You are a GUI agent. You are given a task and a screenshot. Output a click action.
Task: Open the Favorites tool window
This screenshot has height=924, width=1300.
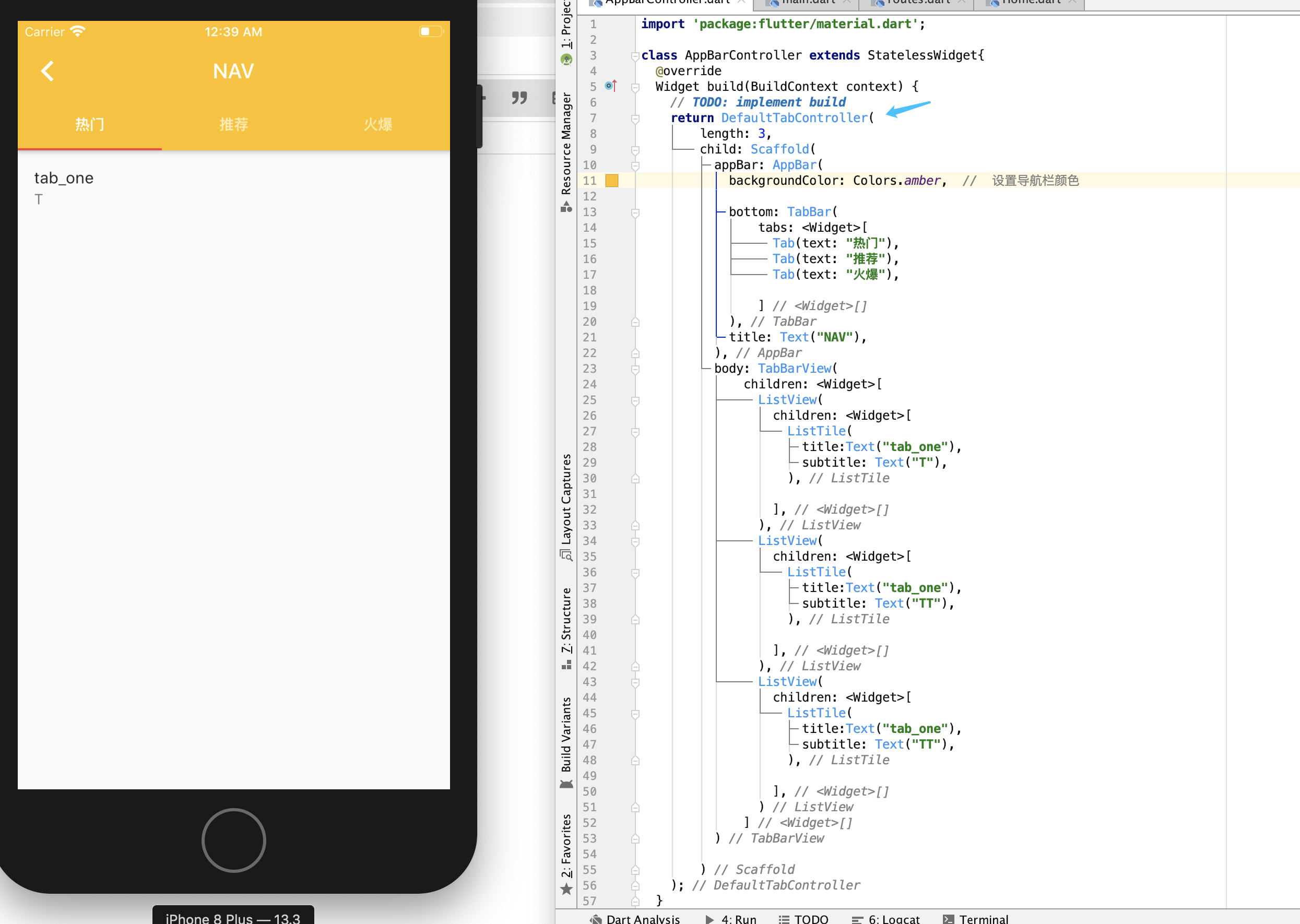[x=566, y=847]
